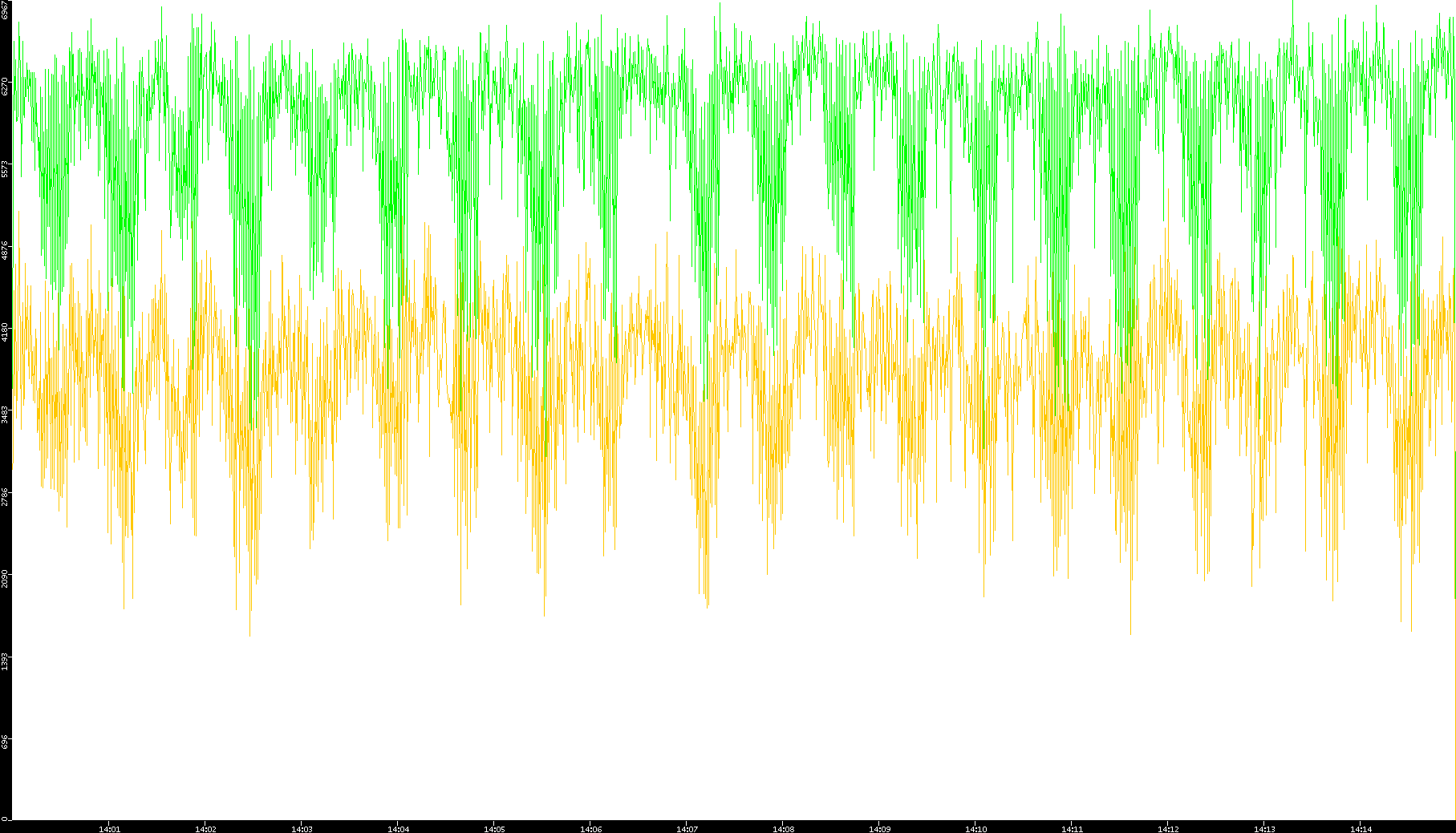Click the 1393 vertical axis label
Viewport: 1456px width, 833px height.
[6, 661]
